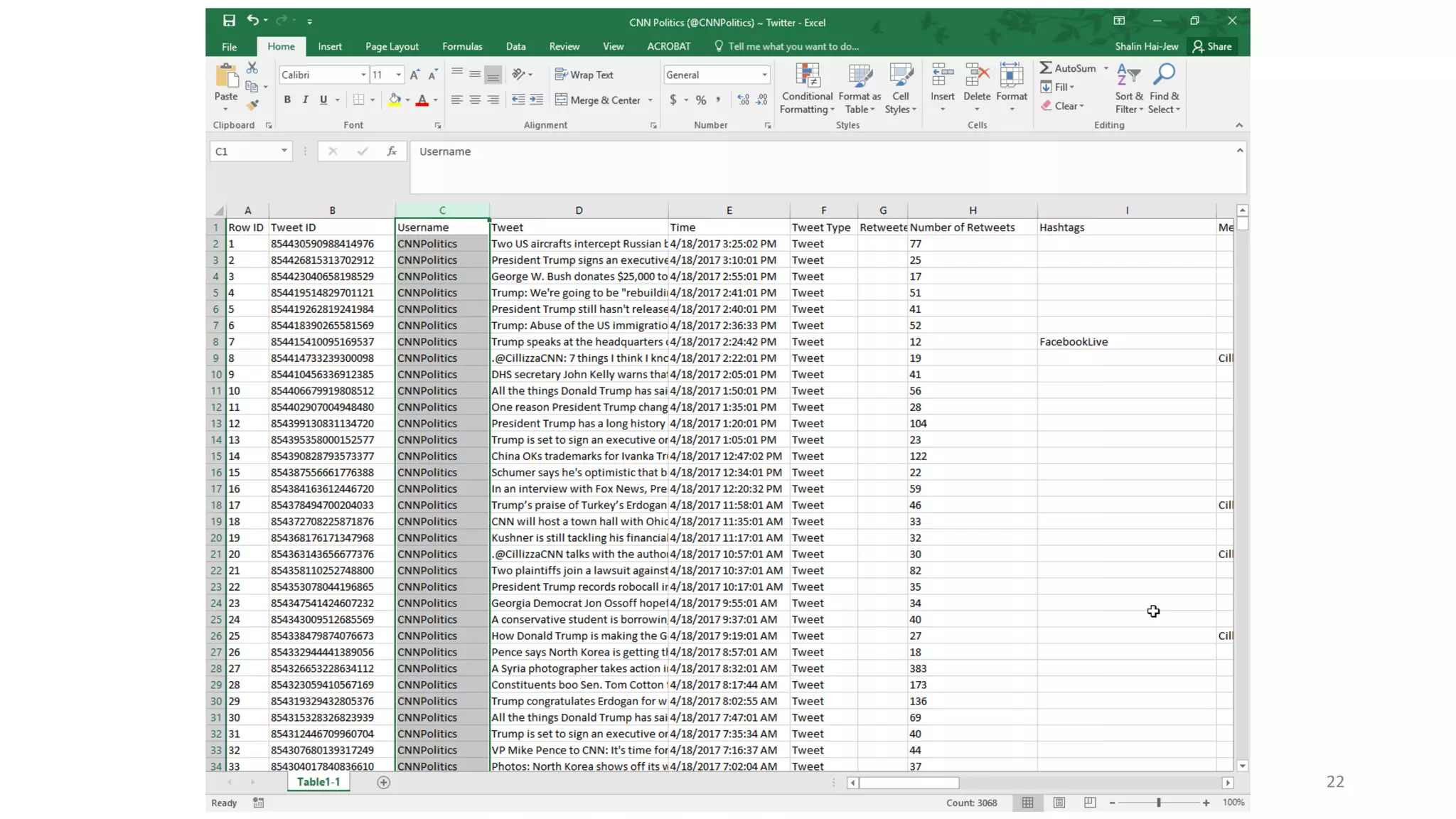Open the Page Layout tab

392,46
